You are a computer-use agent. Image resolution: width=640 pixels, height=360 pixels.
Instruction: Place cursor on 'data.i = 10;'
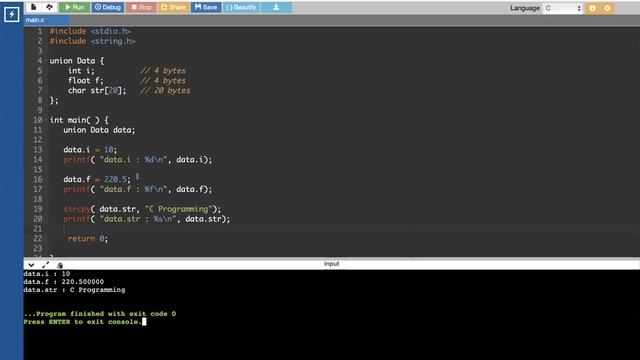click(90, 150)
